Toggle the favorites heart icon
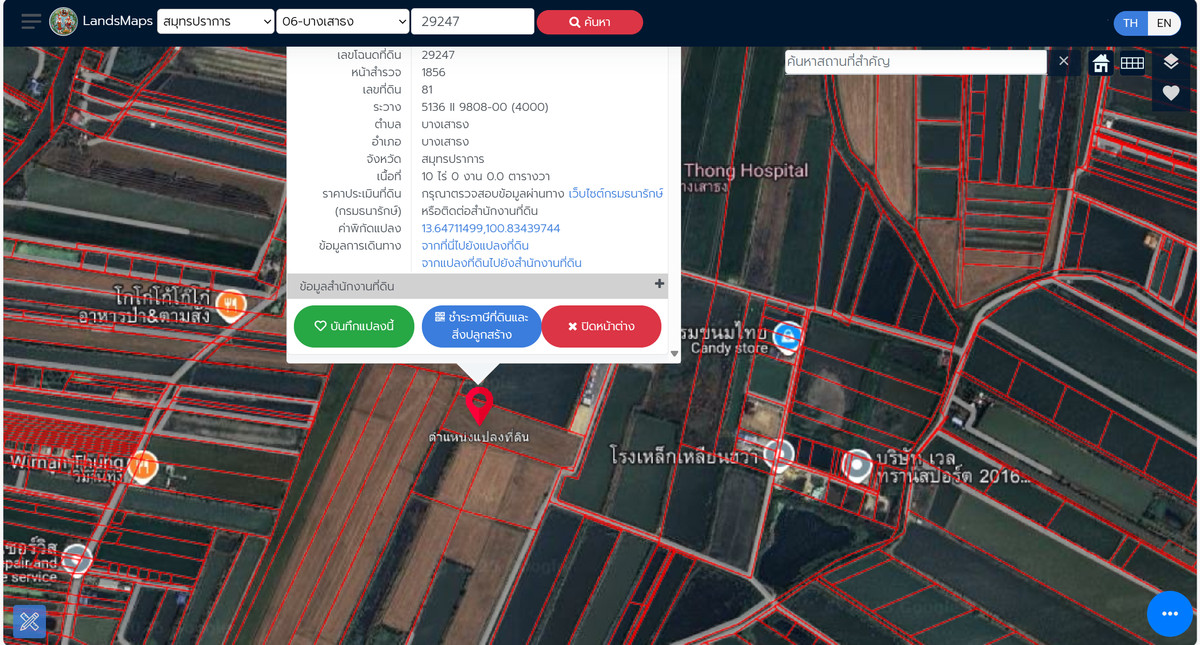This screenshot has width=1200, height=645. [x=1171, y=94]
